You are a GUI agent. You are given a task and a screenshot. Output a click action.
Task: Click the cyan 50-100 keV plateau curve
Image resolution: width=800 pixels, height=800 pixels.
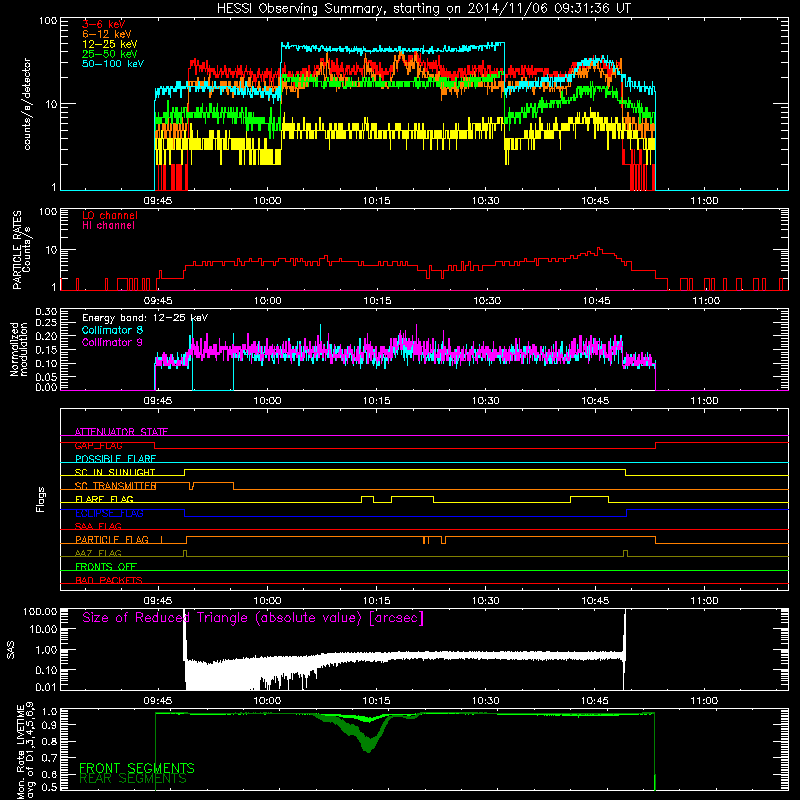[x=393, y=49]
